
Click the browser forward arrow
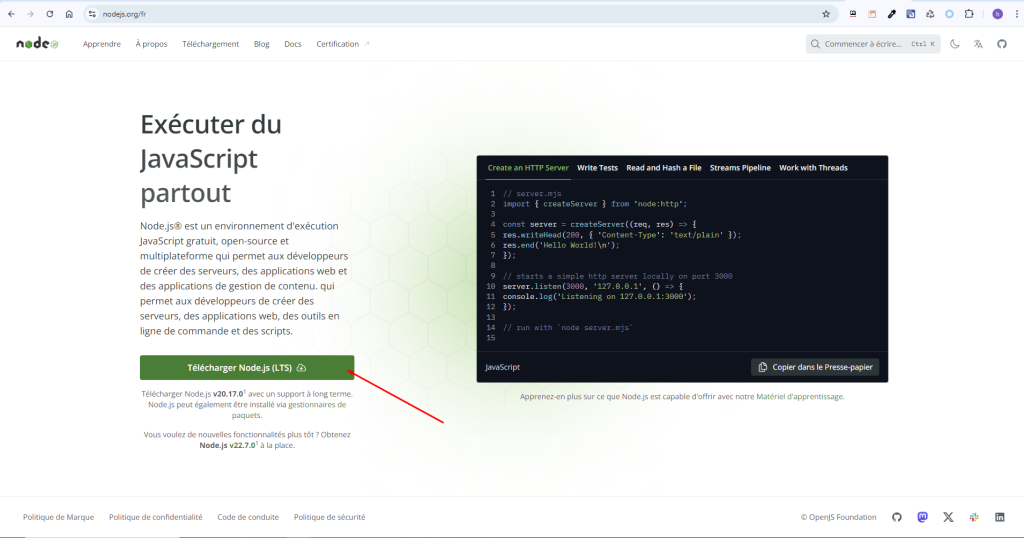[x=30, y=14]
